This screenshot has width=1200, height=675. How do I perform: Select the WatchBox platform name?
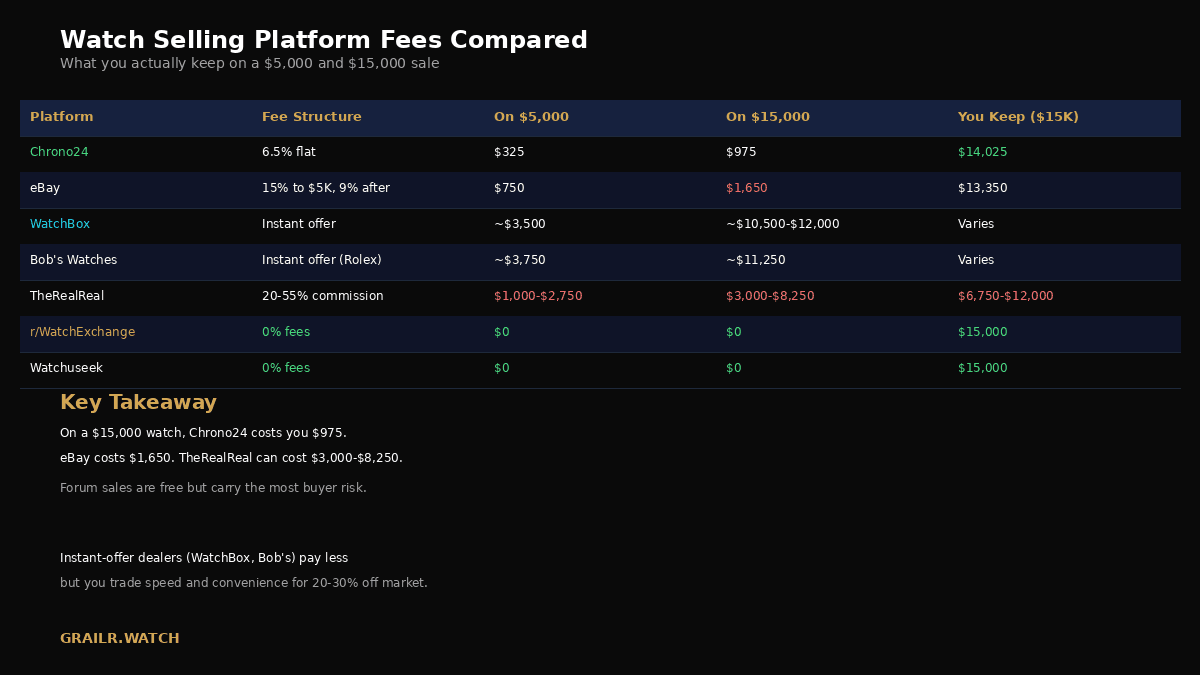pos(60,224)
